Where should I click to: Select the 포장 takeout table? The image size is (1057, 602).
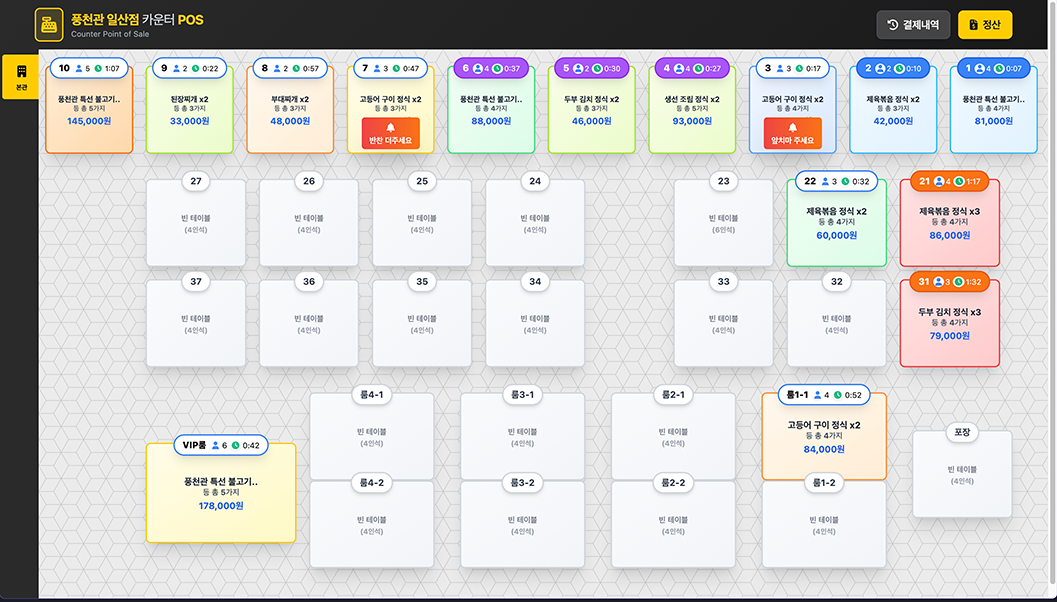pyautogui.click(x=962, y=475)
